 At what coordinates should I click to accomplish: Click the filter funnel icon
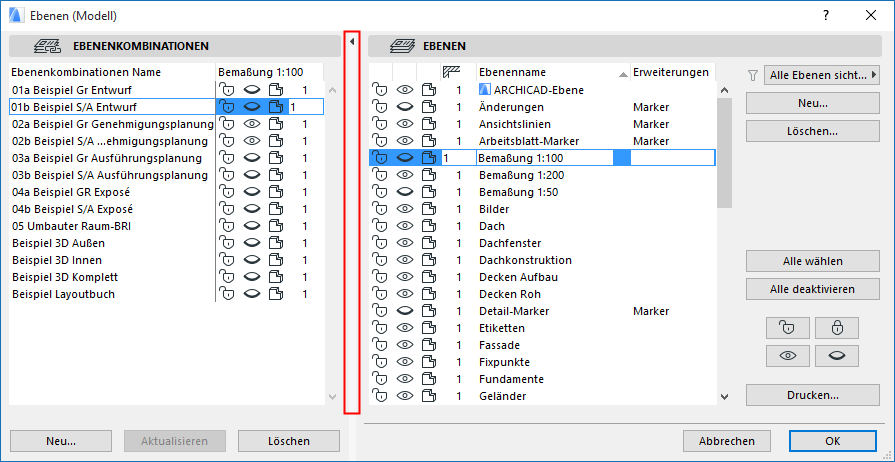tap(753, 75)
